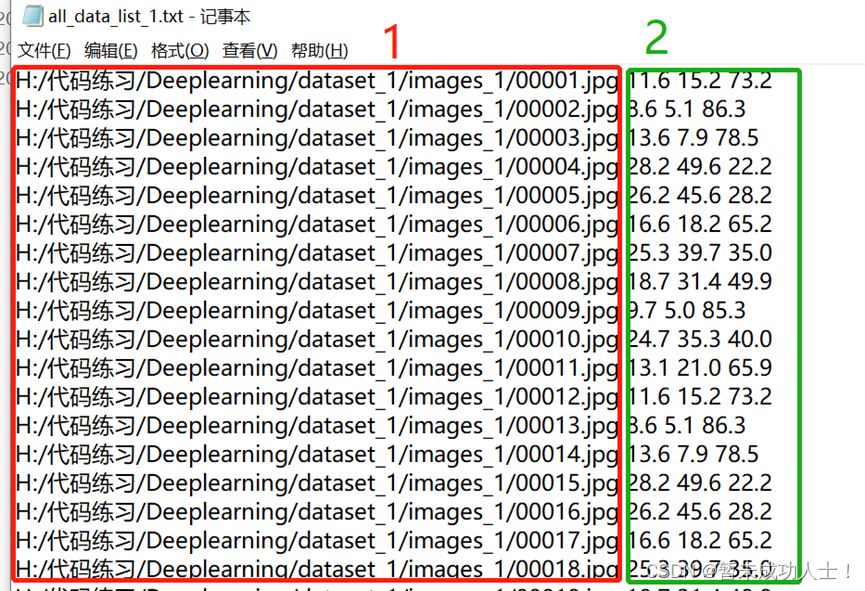
Task: Click the values 24.7 35.3 40.0
Action: click(701, 339)
